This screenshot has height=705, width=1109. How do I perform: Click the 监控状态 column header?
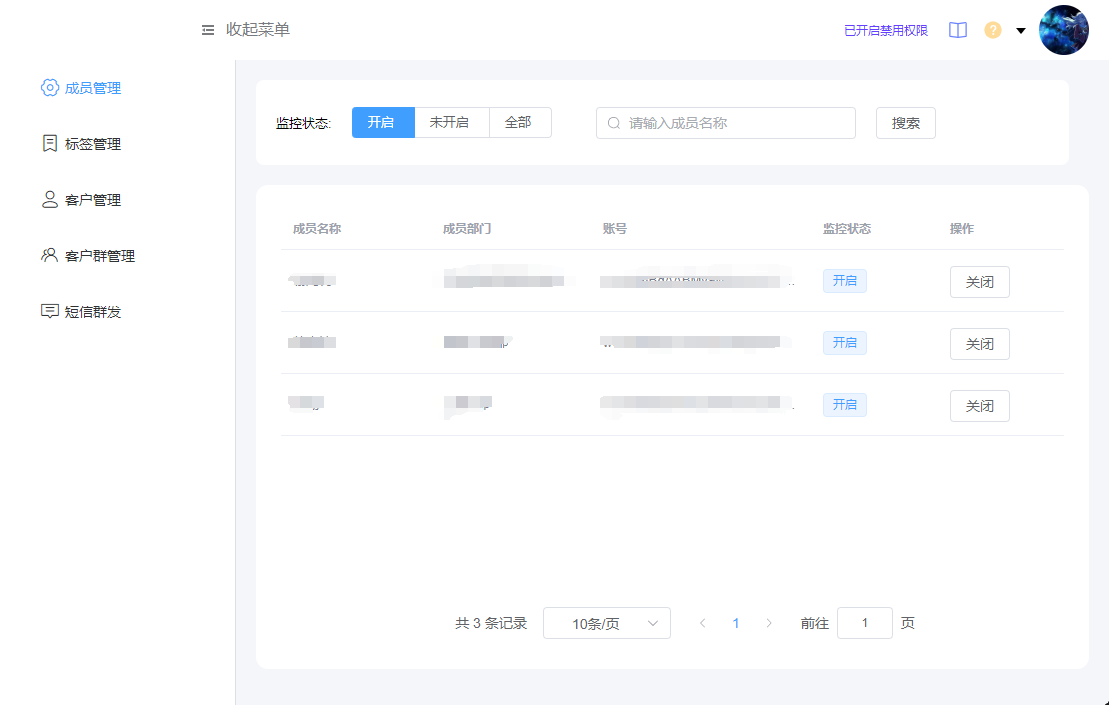[x=847, y=228]
